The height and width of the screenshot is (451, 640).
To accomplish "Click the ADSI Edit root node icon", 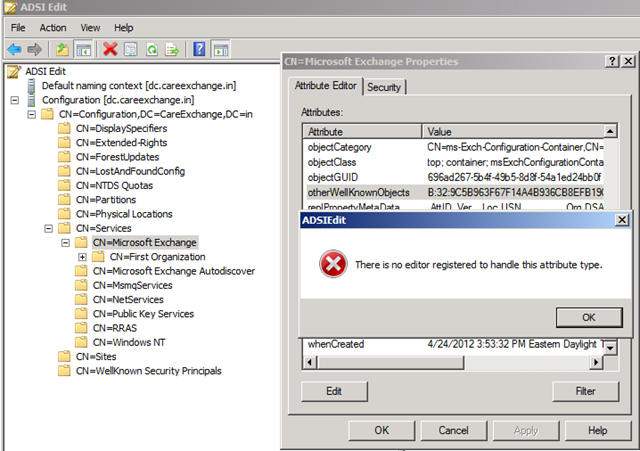I will coord(14,71).
